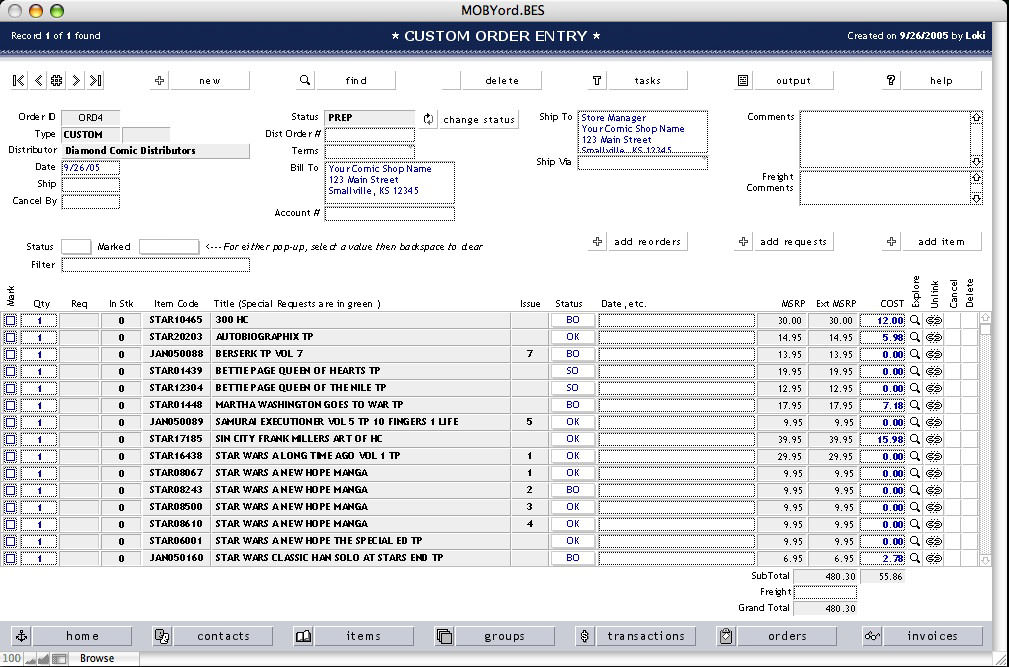
Task: Go to the first record
Action: (19, 80)
